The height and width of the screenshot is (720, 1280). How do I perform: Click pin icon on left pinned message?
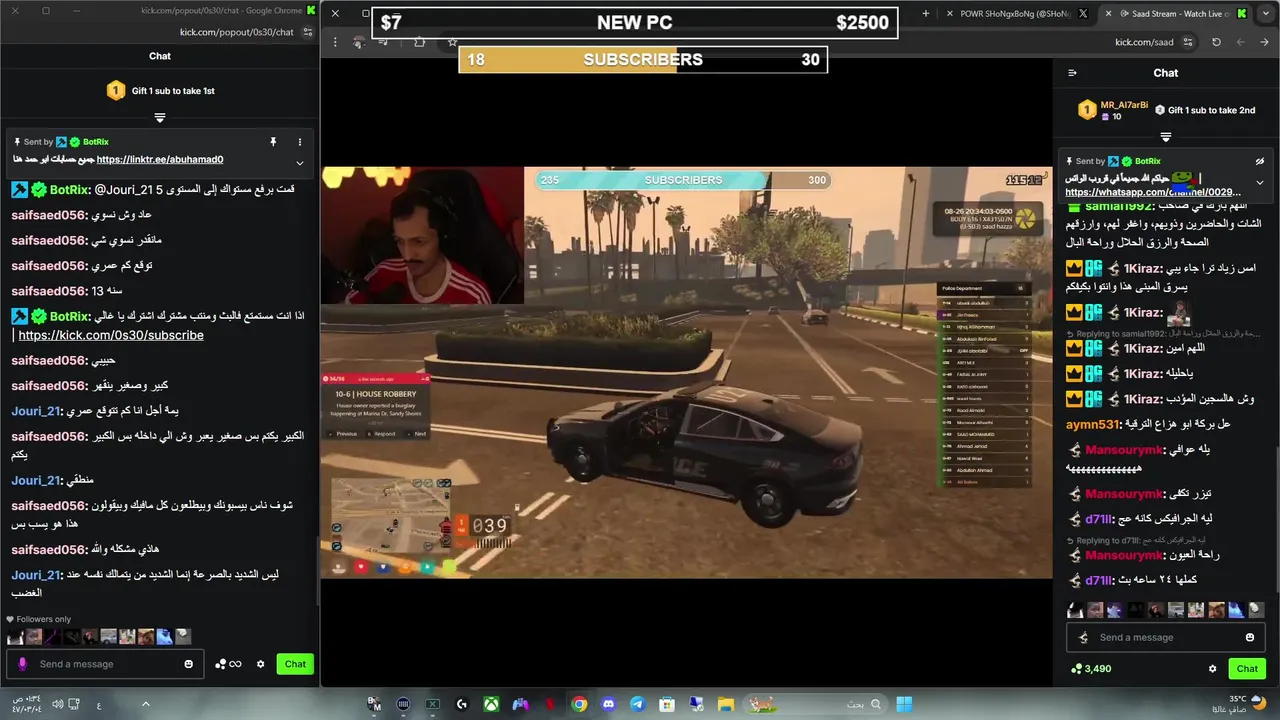[x=273, y=142]
